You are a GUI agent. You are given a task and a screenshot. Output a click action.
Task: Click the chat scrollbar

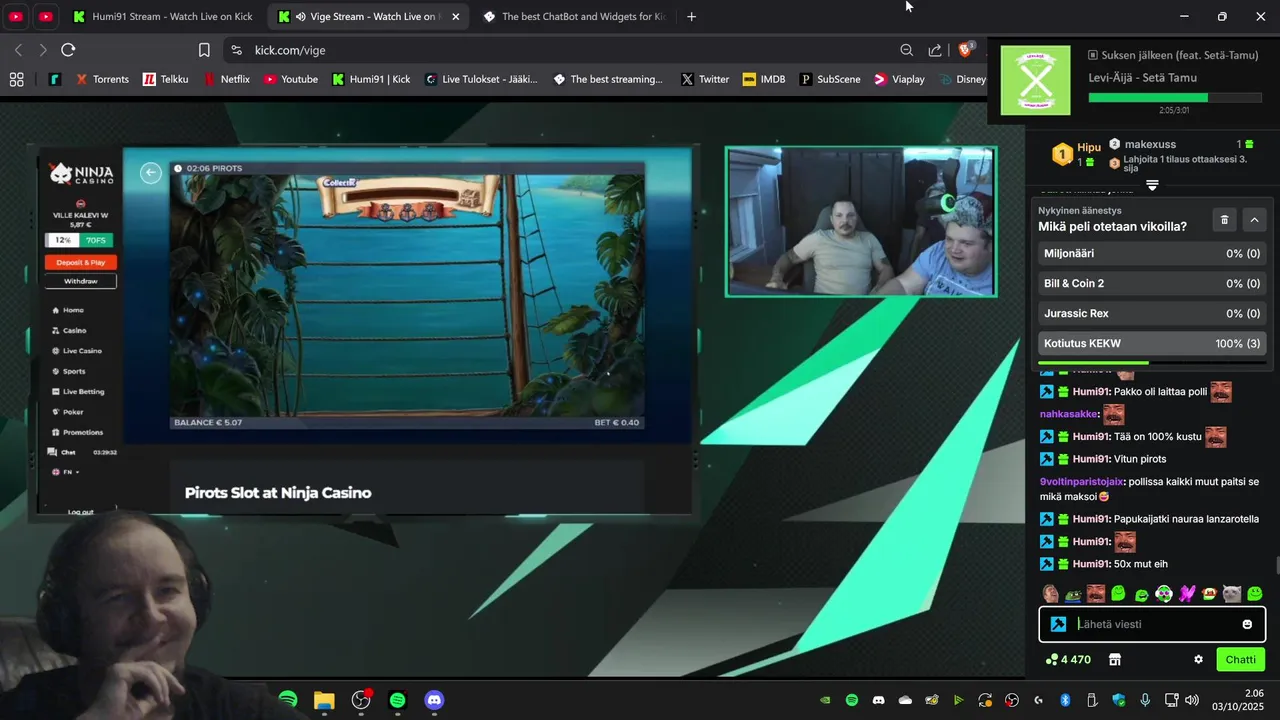(1276, 566)
